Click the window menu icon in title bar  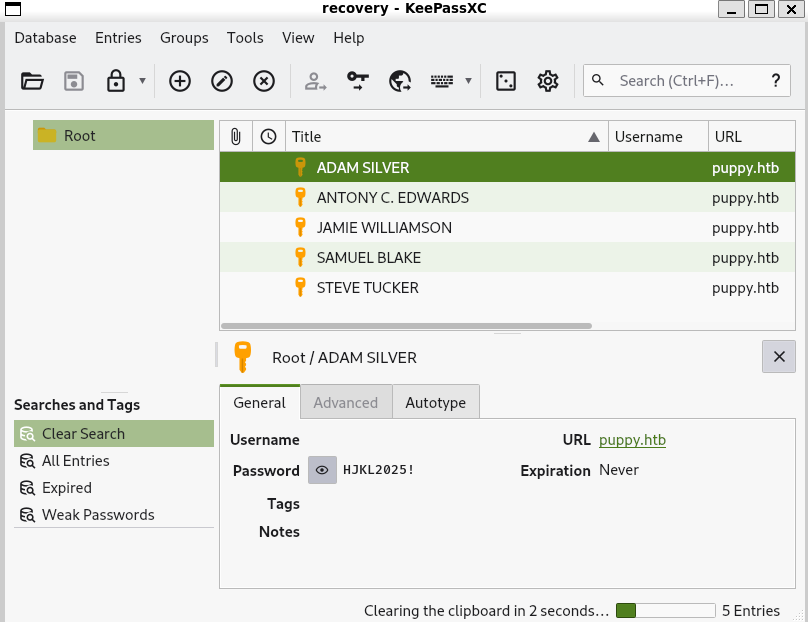tap(13, 9)
